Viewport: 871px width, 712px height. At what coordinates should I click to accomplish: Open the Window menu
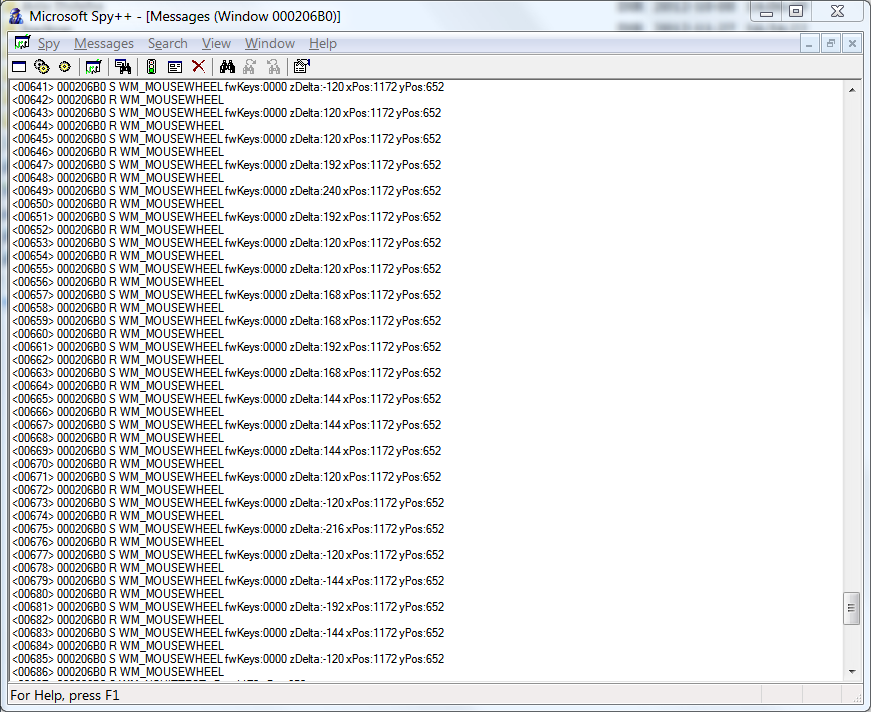(x=269, y=43)
